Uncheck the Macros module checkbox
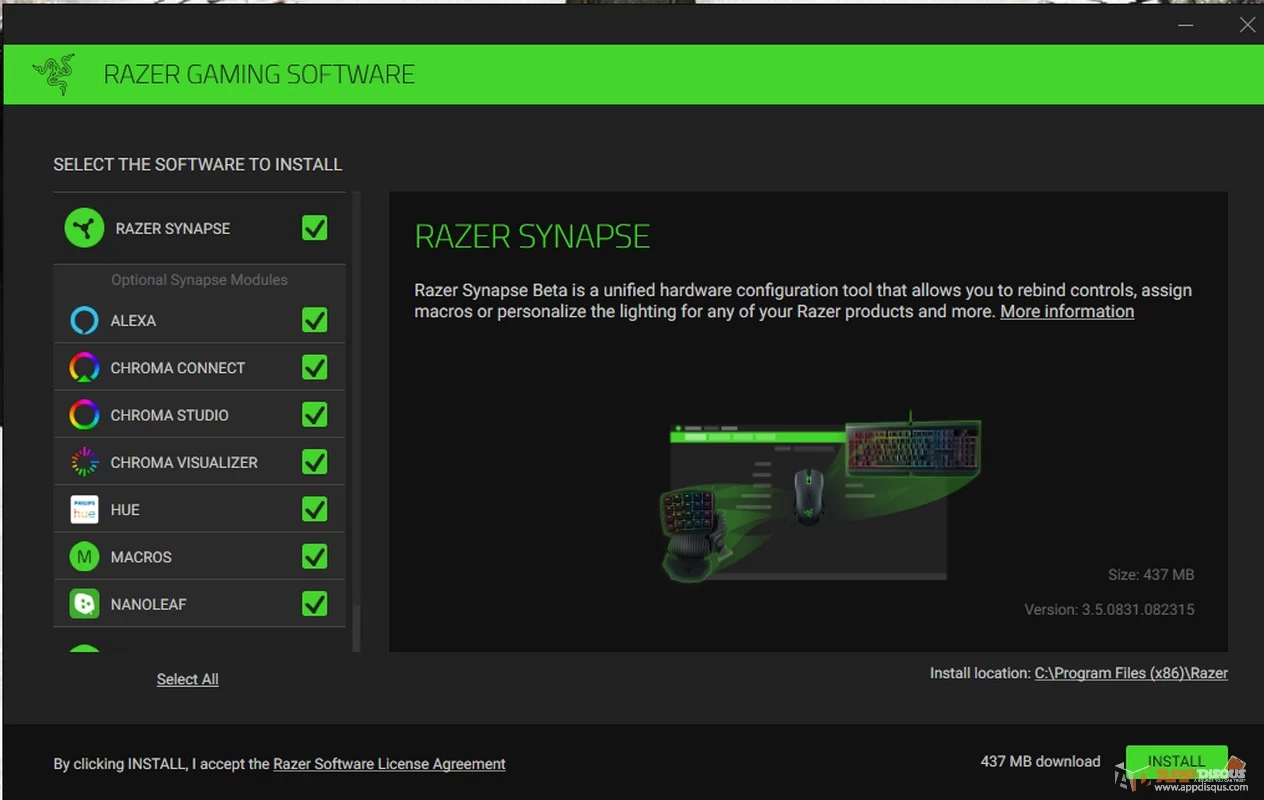This screenshot has width=1264, height=800. click(315, 557)
